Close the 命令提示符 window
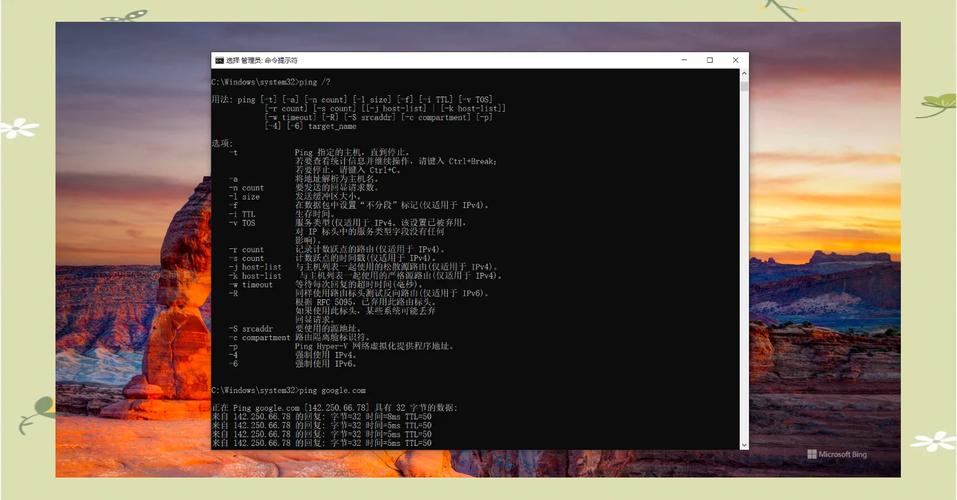Image resolution: width=957 pixels, height=500 pixels. 735,60
